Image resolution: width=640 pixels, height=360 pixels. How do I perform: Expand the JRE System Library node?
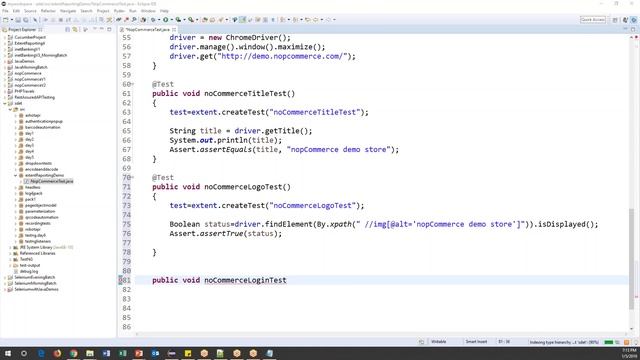click(10, 247)
